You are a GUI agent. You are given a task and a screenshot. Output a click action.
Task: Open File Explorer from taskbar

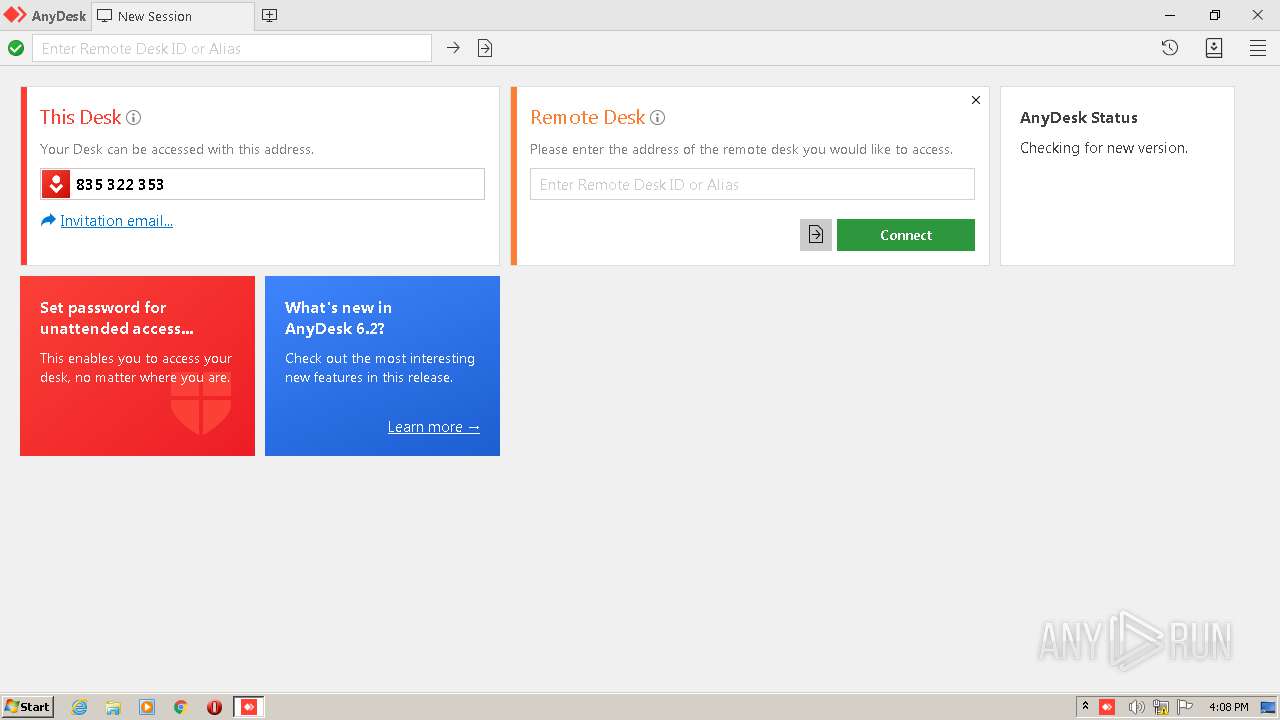tap(113, 707)
